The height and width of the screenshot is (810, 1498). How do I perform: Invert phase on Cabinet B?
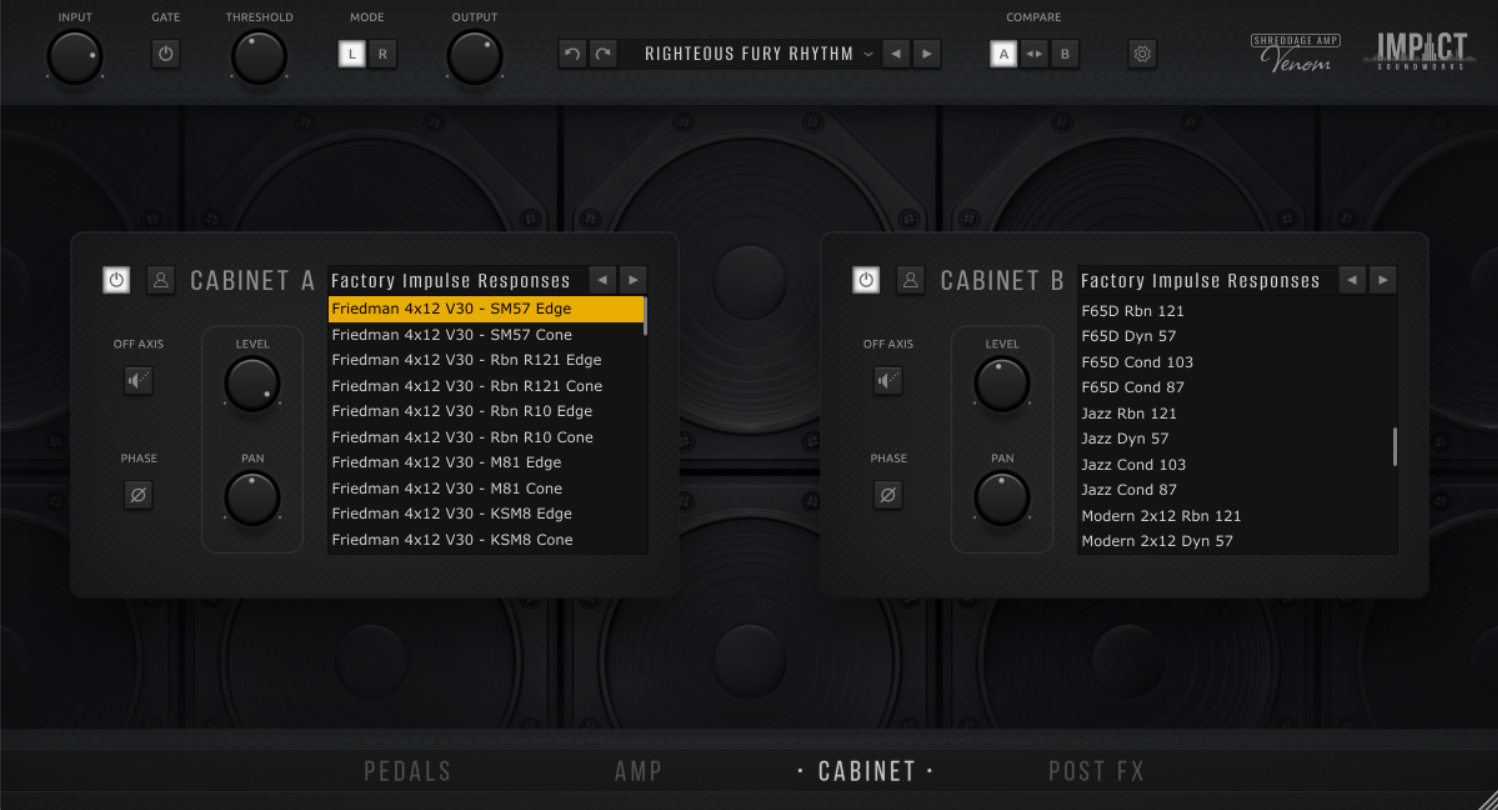point(887,495)
